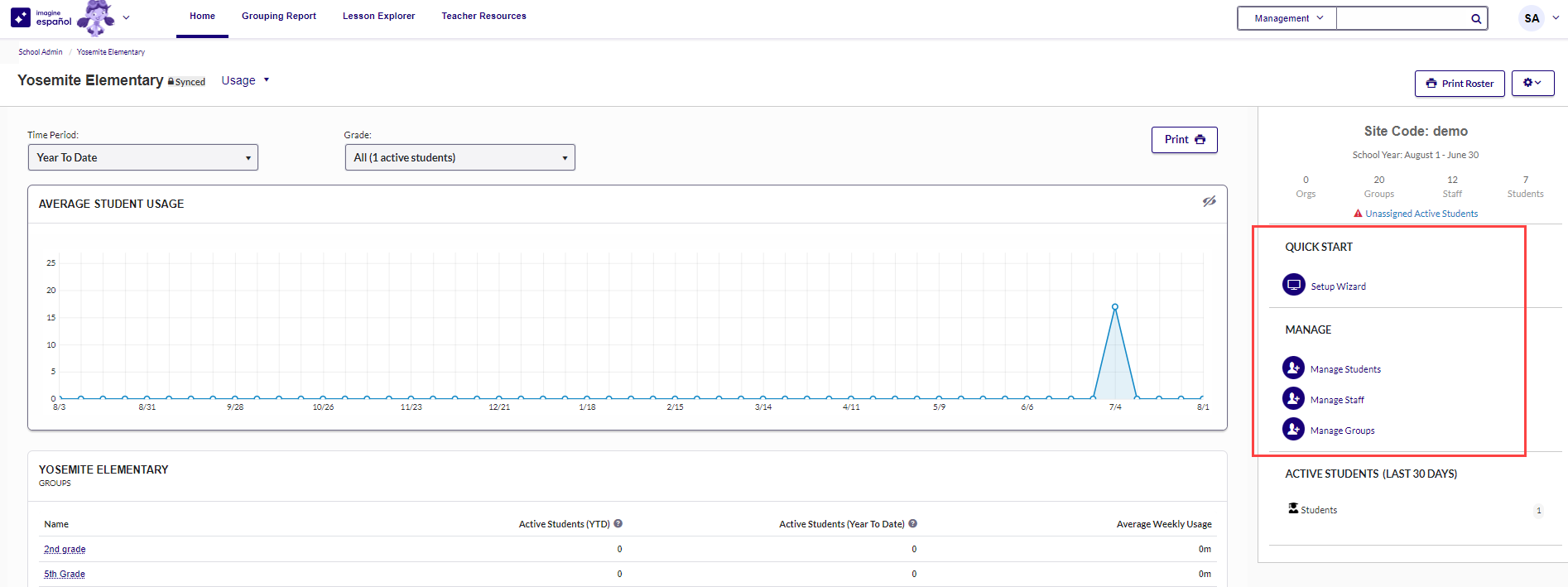The height and width of the screenshot is (587, 1568).
Task: Click help icon beside Active Students (YTD)
Action: [x=618, y=524]
